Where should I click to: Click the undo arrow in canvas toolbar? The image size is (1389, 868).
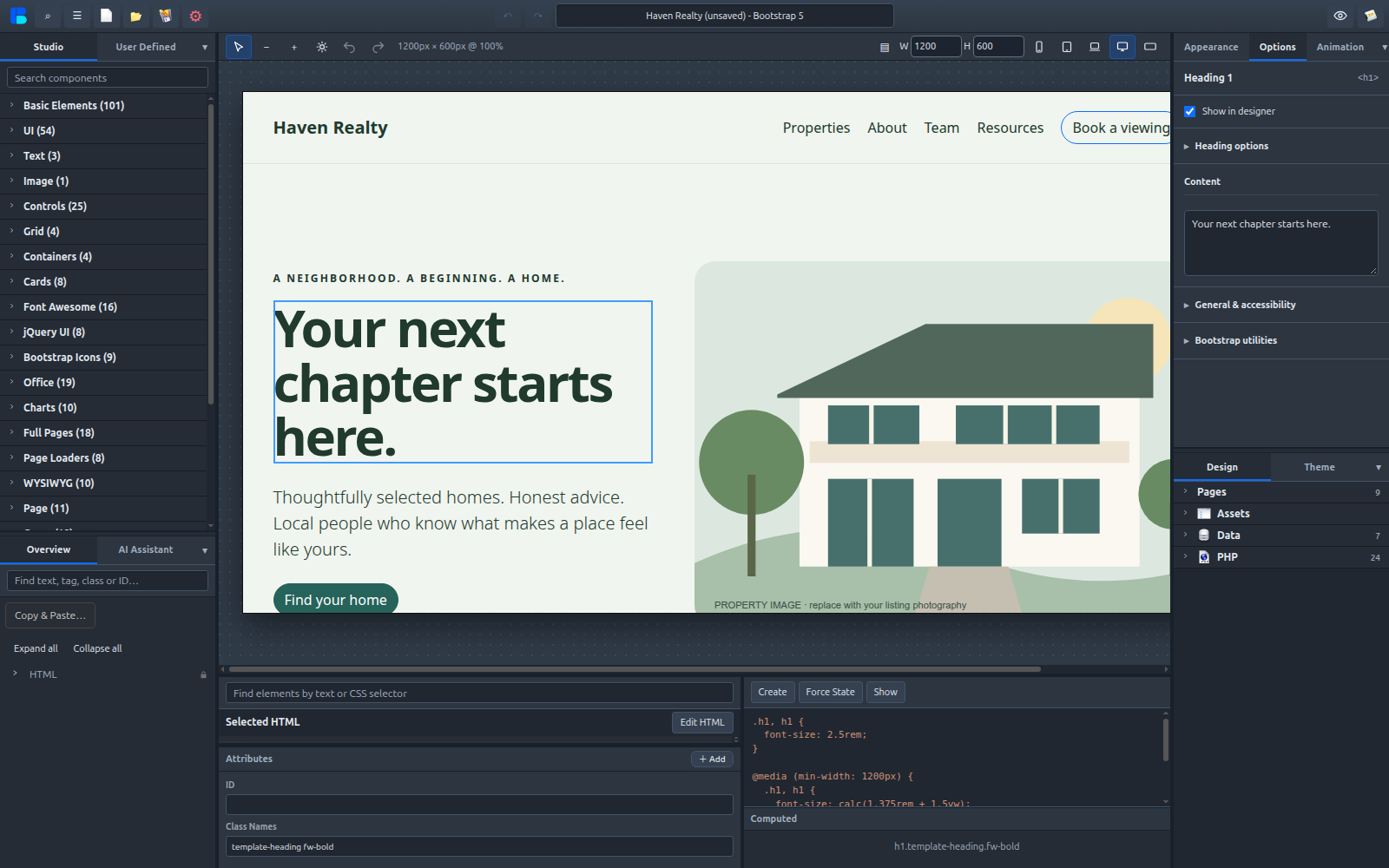coord(350,47)
